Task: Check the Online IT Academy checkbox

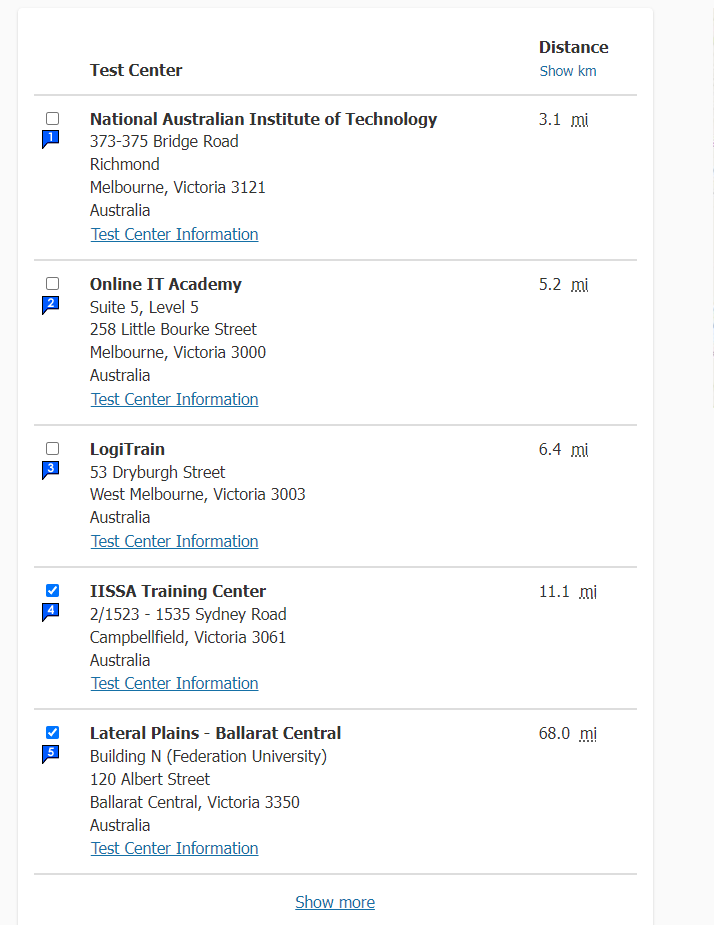Action: click(x=53, y=284)
